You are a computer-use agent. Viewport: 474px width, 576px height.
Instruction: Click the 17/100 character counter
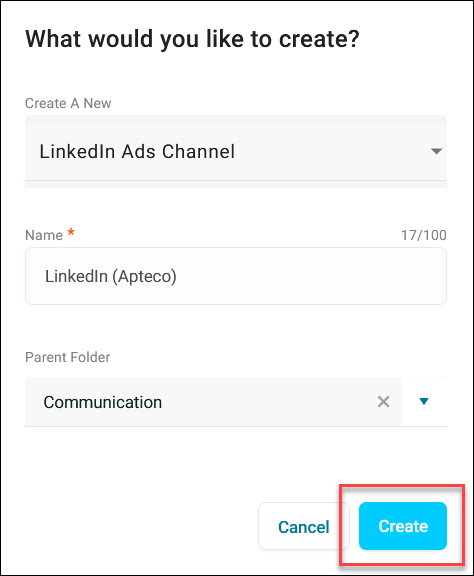click(x=424, y=235)
